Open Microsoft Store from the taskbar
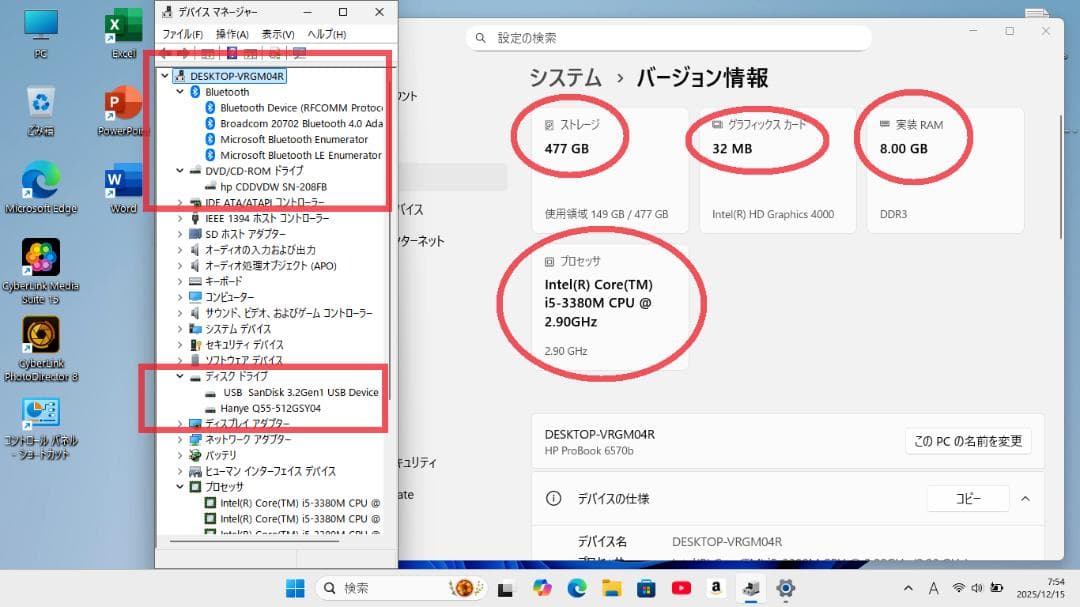Image resolution: width=1080 pixels, height=607 pixels. click(646, 588)
